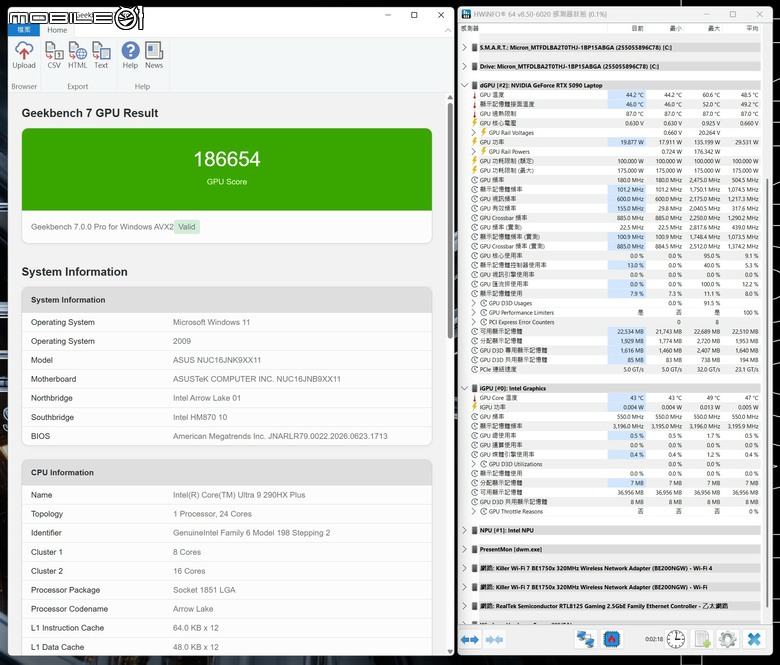Export results with the Text icon
Screen dimensions: 780x665
(101, 55)
